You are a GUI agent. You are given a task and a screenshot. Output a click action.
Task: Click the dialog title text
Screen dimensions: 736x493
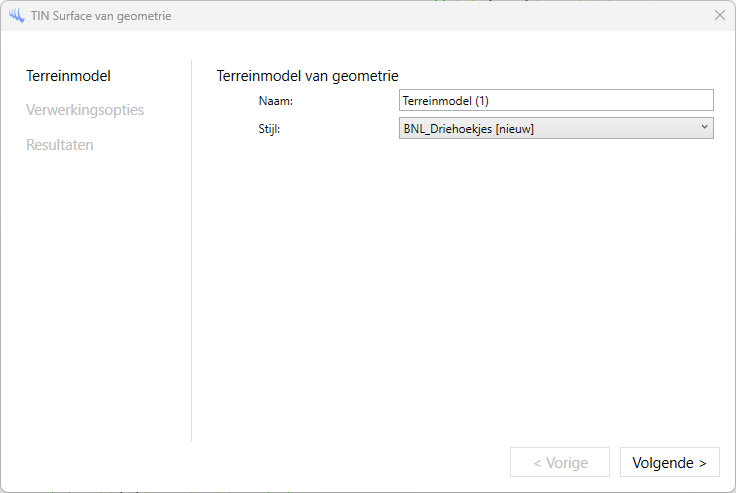pyautogui.click(x=101, y=16)
